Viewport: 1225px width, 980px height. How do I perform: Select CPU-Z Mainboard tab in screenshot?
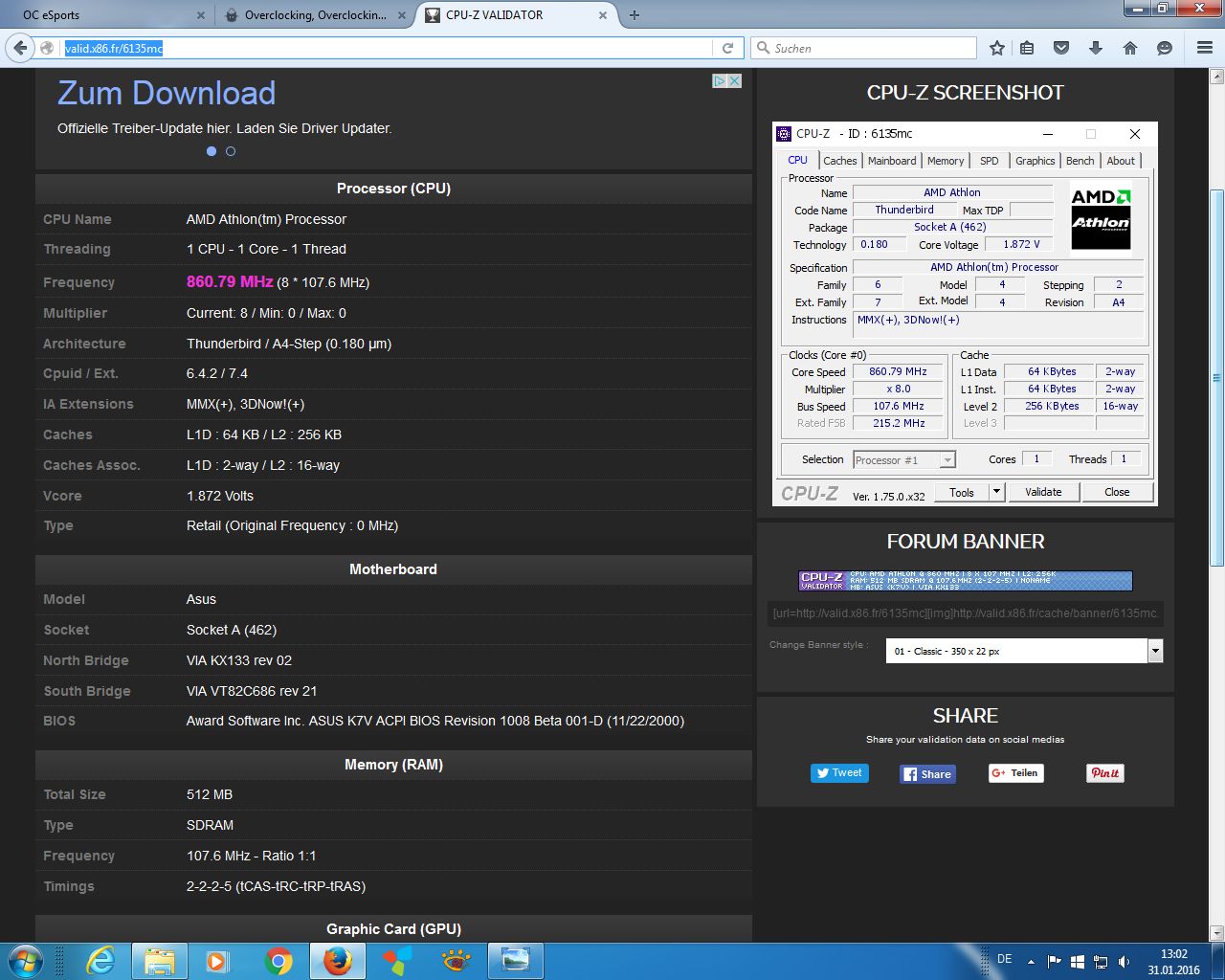pos(892,161)
